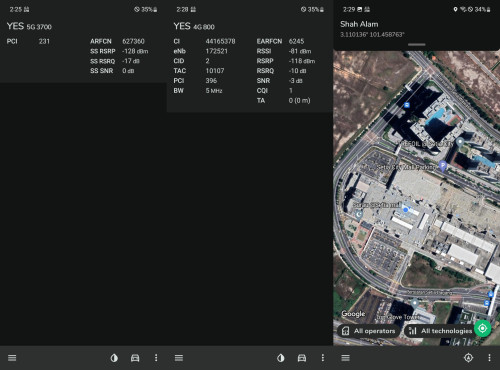Toggle the theme contrast icon on the 4G screen

[281, 358]
